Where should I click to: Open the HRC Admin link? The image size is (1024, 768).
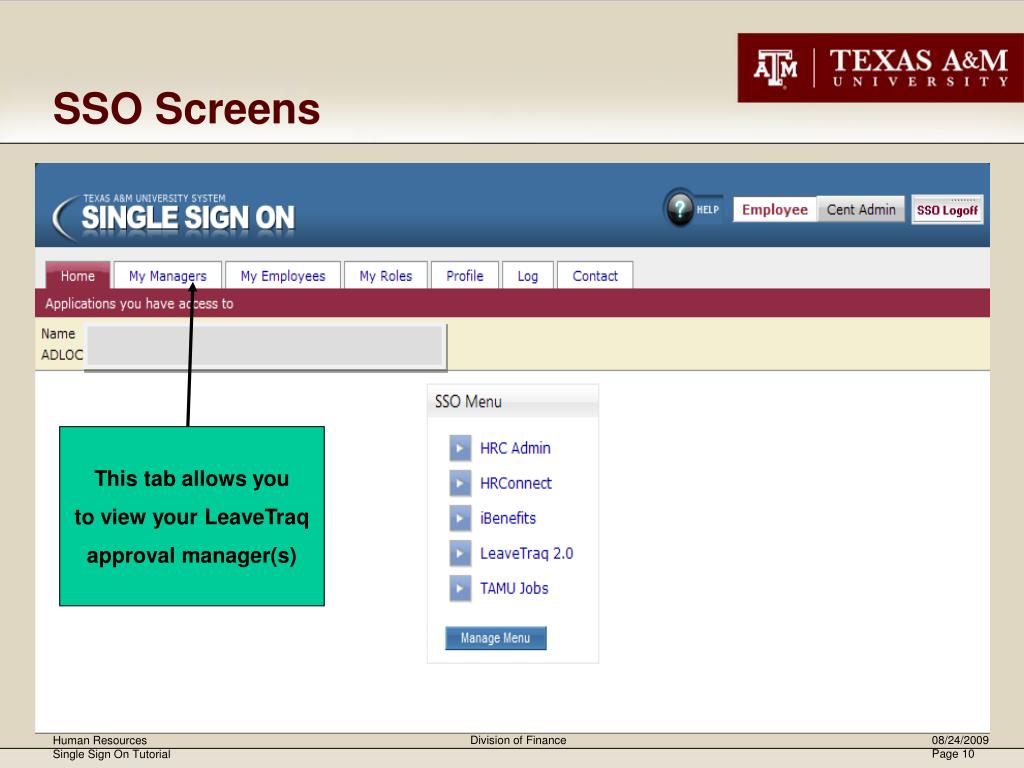pos(515,449)
